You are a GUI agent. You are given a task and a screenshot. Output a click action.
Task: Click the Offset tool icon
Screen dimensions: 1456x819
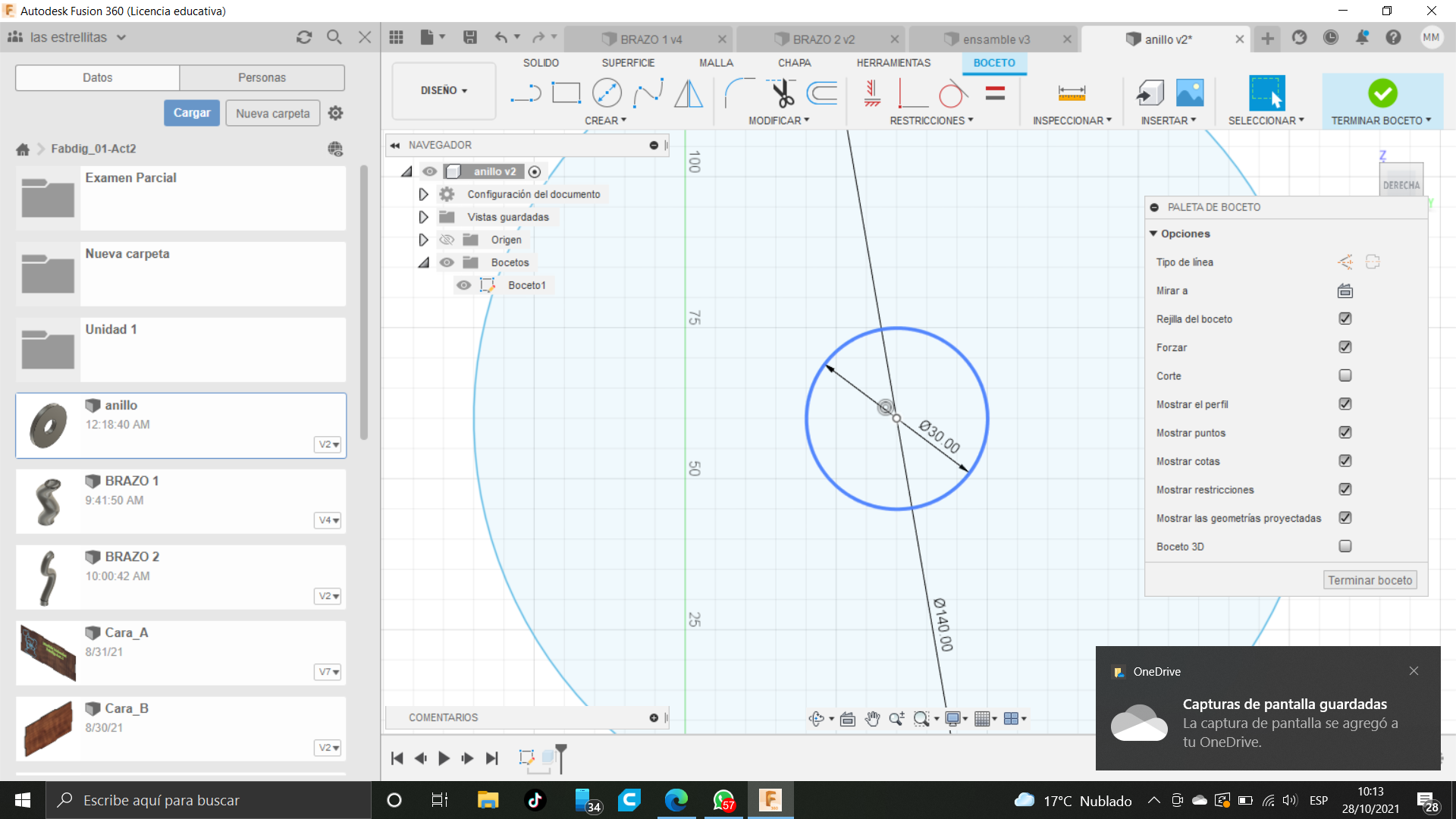822,93
